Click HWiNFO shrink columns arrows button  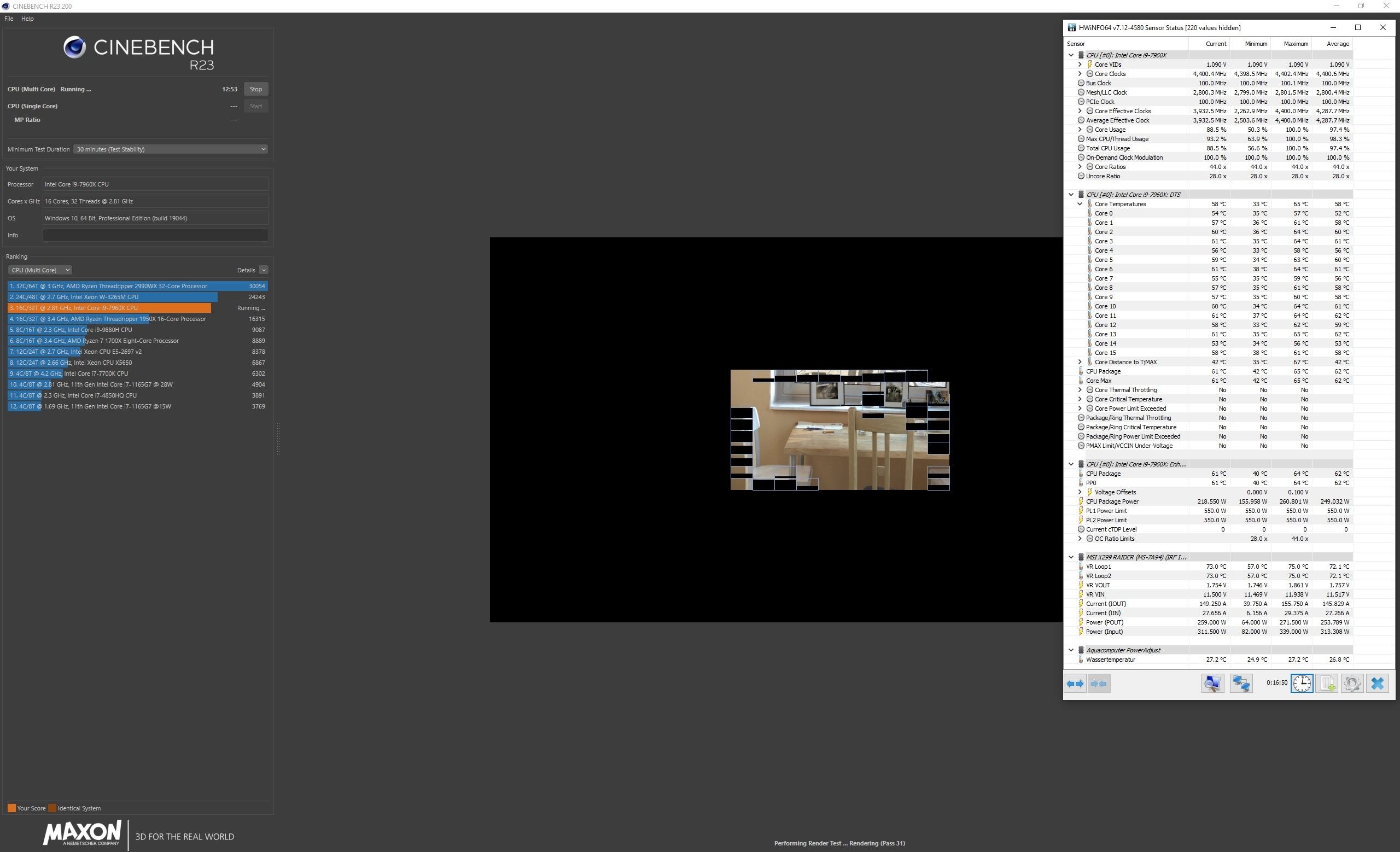click(1099, 684)
